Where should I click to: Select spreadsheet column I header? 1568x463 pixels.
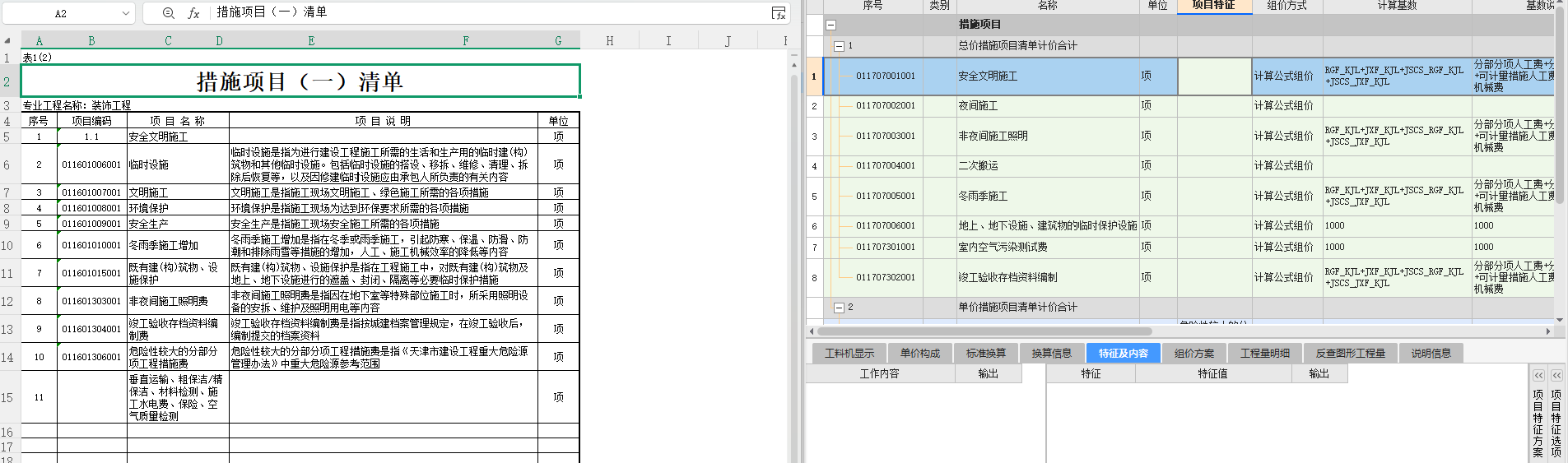click(668, 40)
